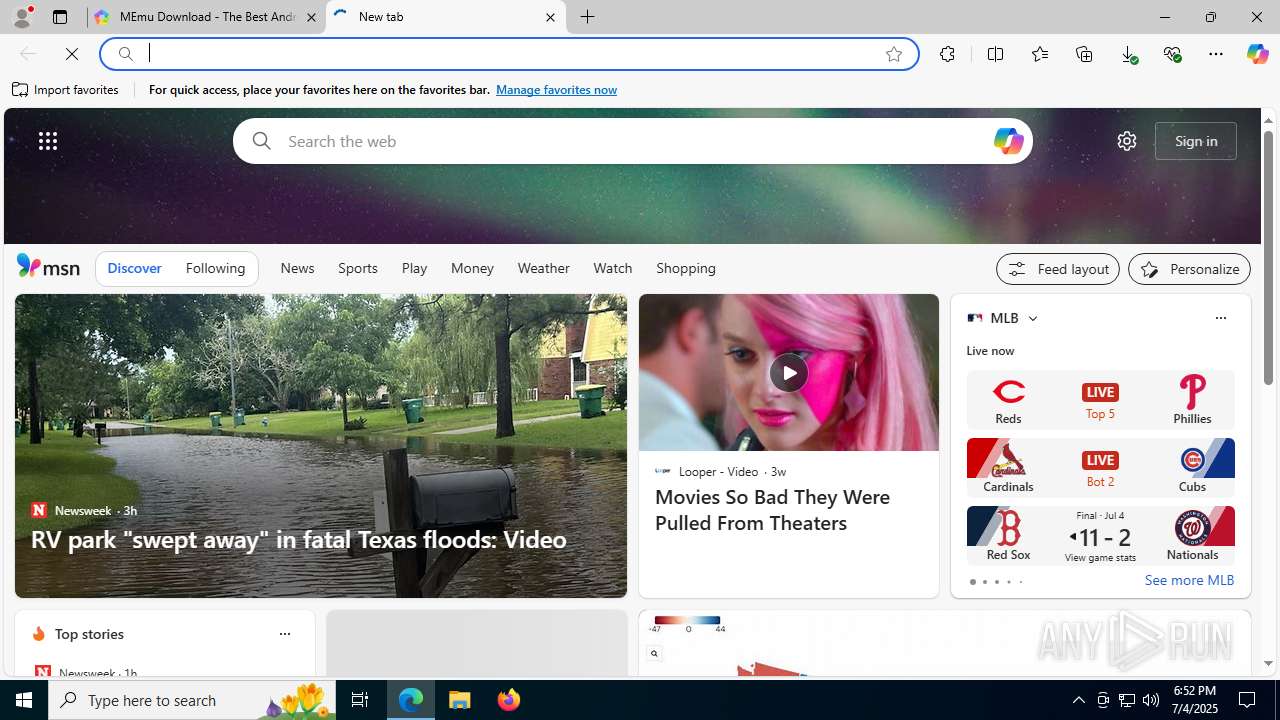Open Sports tab in msn
Image resolution: width=1280 pixels, height=720 pixels.
click(x=357, y=268)
